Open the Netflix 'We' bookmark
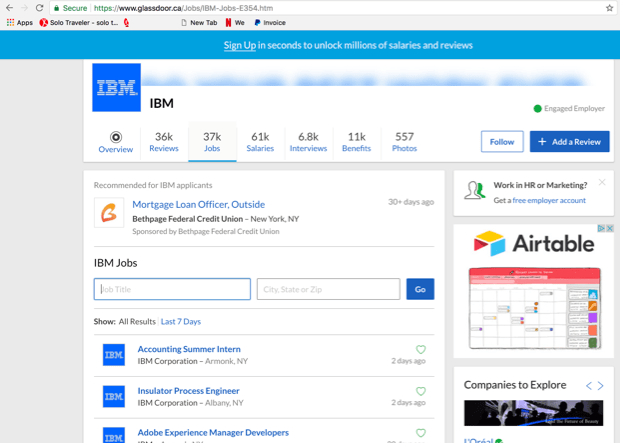Viewport: 620px width, 443px height. pos(235,23)
